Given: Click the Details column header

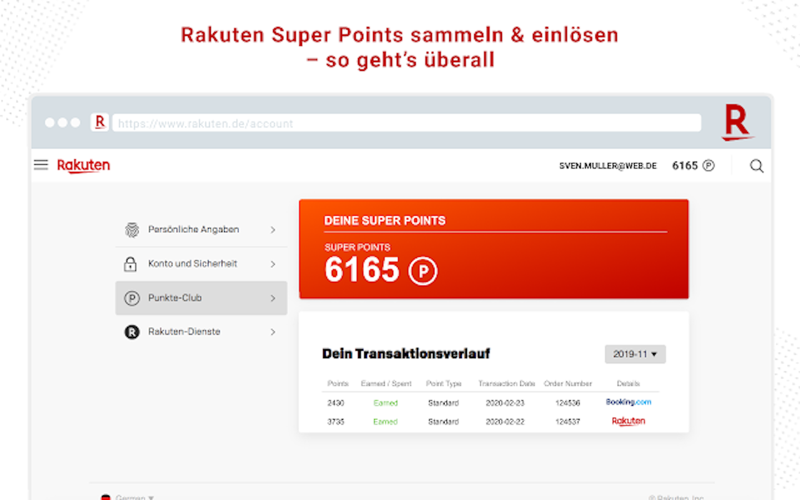Looking at the screenshot, I should click(628, 384).
